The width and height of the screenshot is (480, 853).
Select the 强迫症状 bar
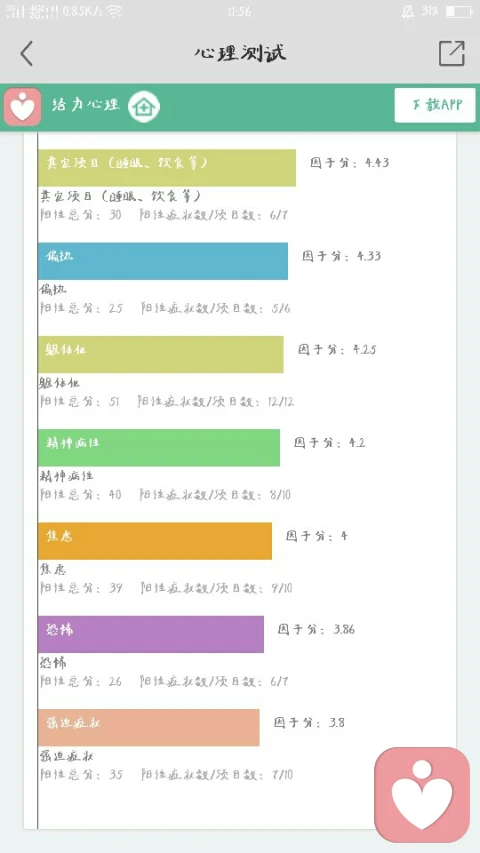tap(149, 727)
